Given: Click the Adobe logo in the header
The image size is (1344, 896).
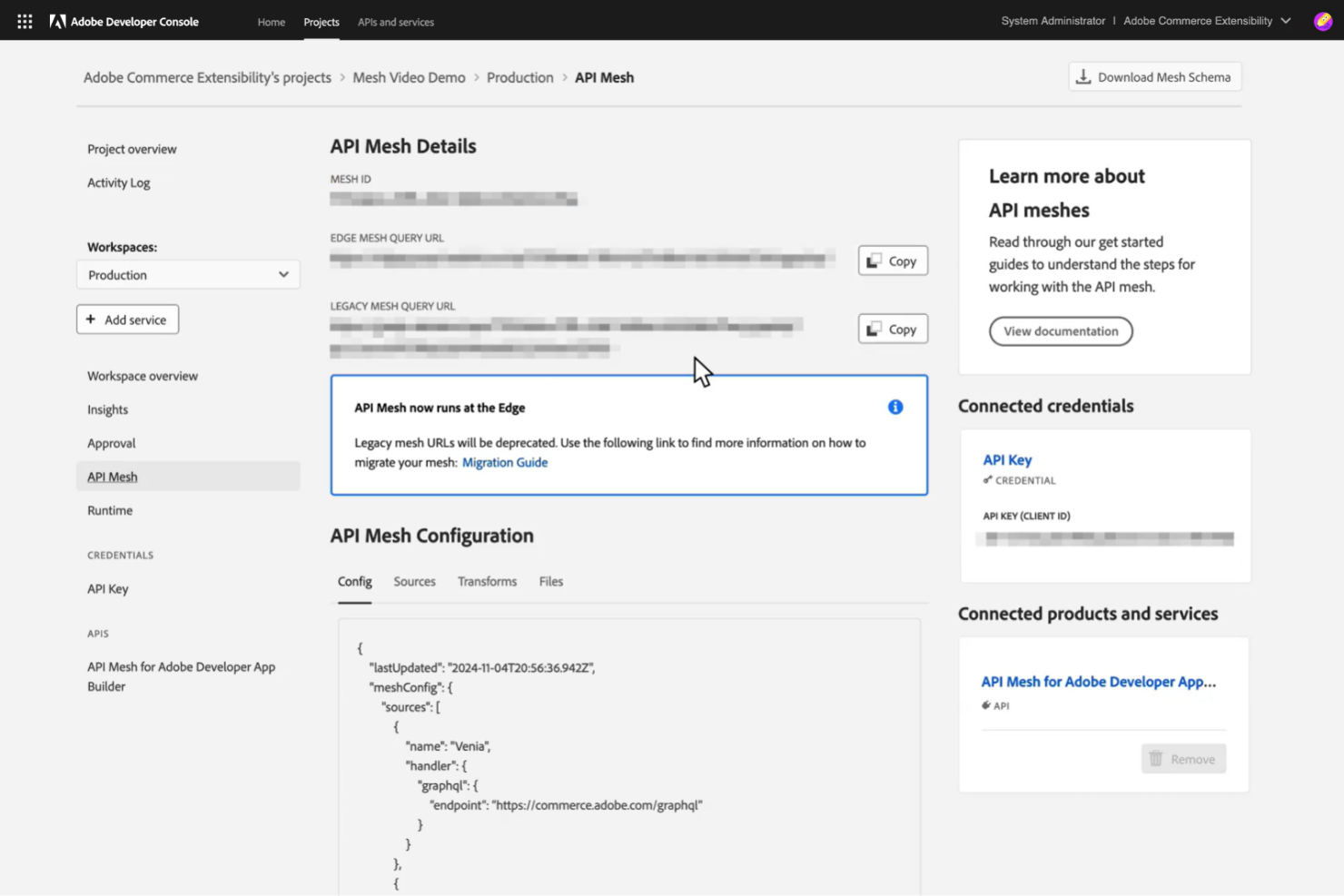Looking at the screenshot, I should pyautogui.click(x=56, y=20).
